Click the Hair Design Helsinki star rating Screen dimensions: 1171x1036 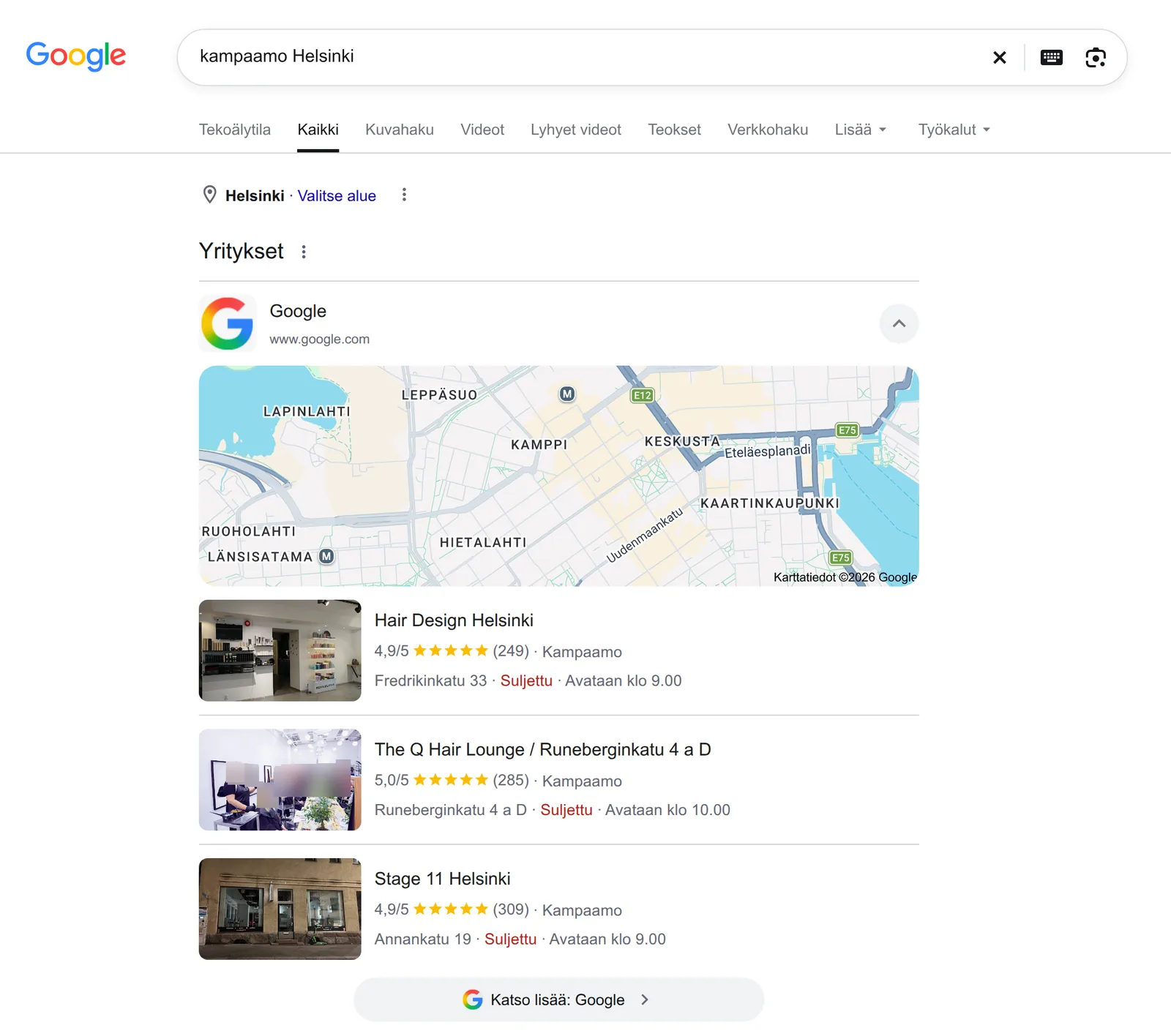[x=450, y=650]
